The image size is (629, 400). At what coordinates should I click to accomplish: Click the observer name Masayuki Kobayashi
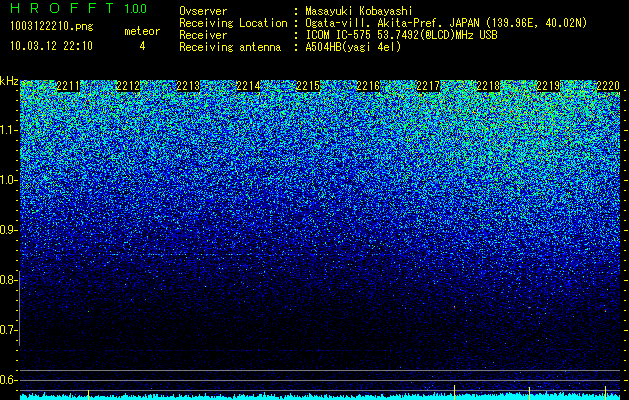(x=359, y=11)
